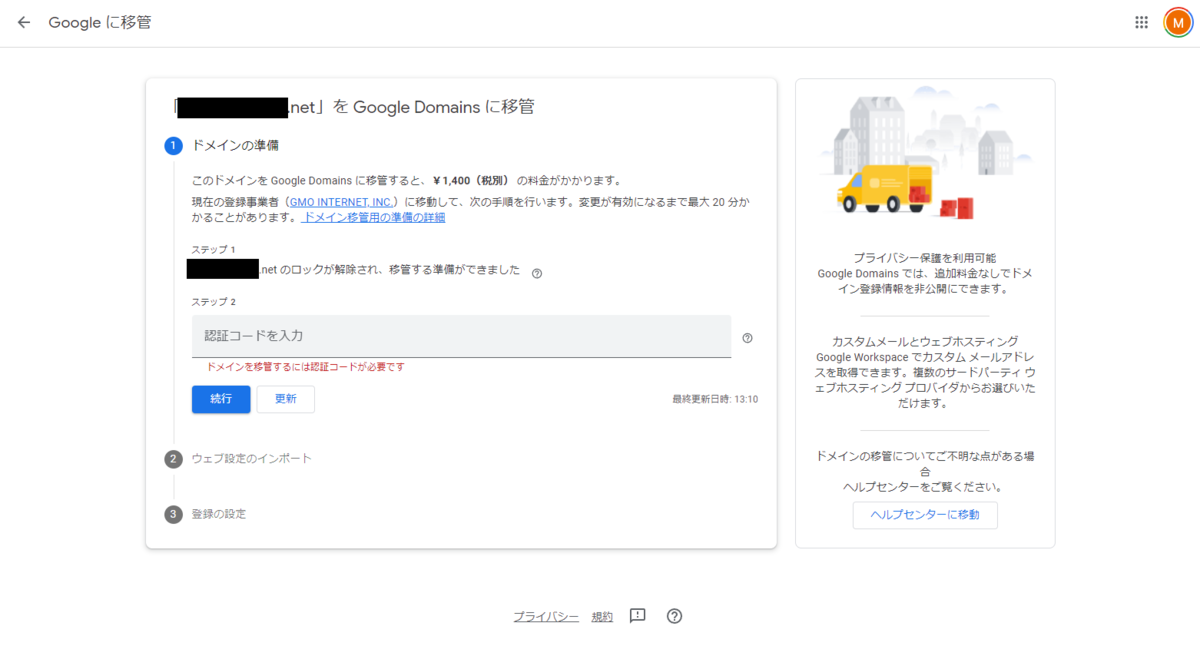1200x646 pixels.
Task: Click the ヘルプセンターに移動 button
Action: [925, 515]
